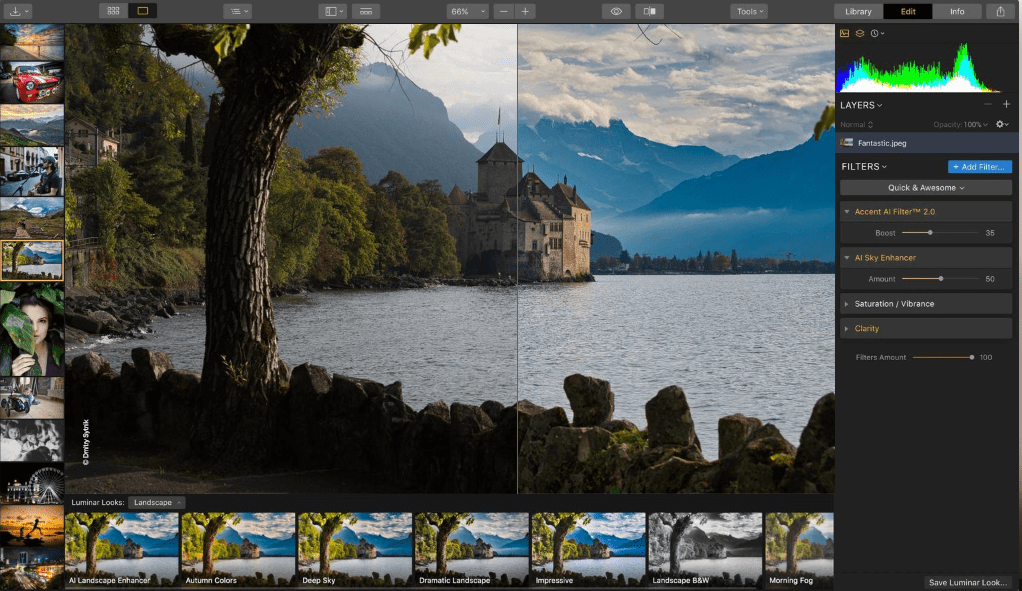Click the zoom in plus button

coord(526,11)
